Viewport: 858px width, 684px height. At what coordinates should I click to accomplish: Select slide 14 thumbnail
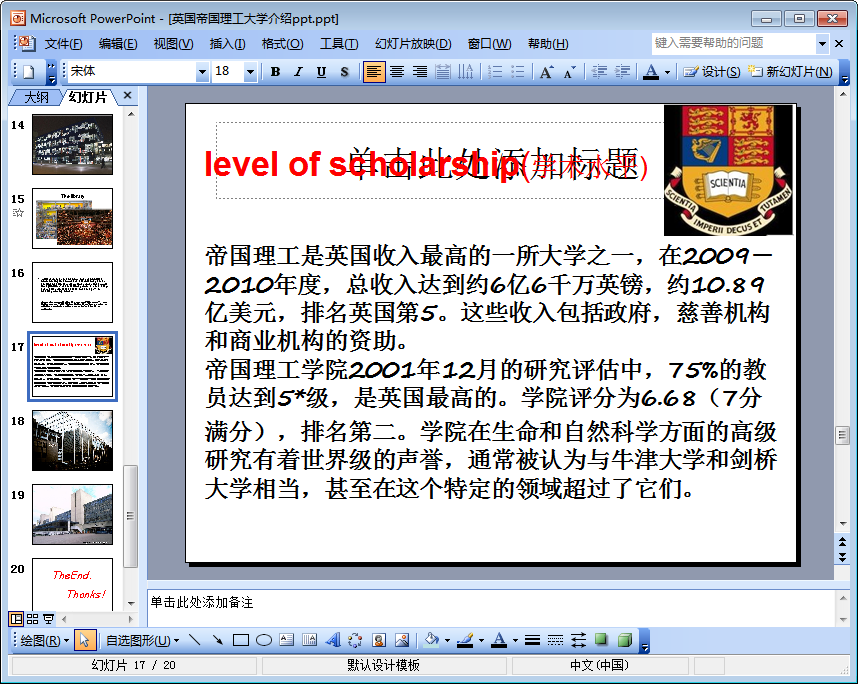72,144
